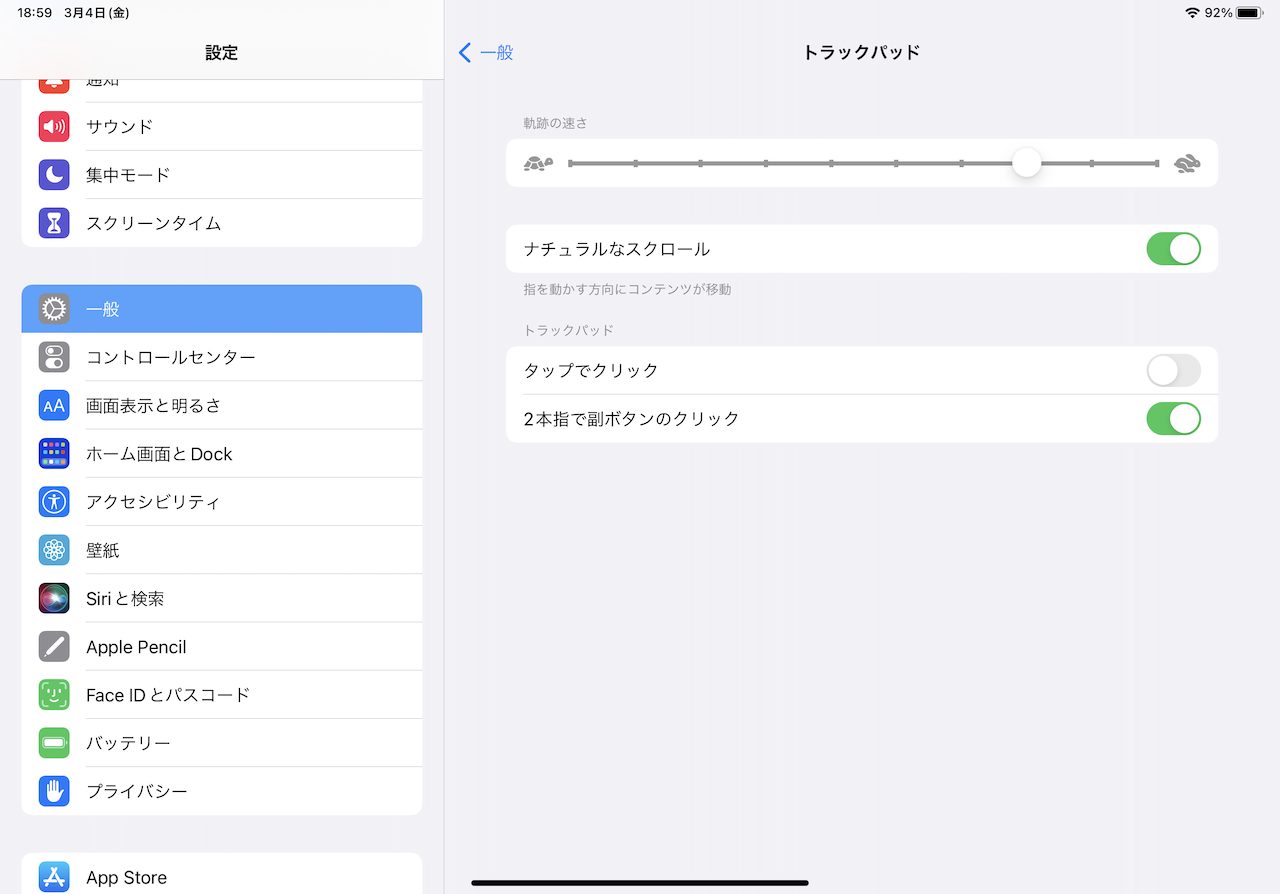The height and width of the screenshot is (894, 1280).
Task: Turn off ナチュラルなスクロール switch
Action: pyautogui.click(x=1173, y=249)
